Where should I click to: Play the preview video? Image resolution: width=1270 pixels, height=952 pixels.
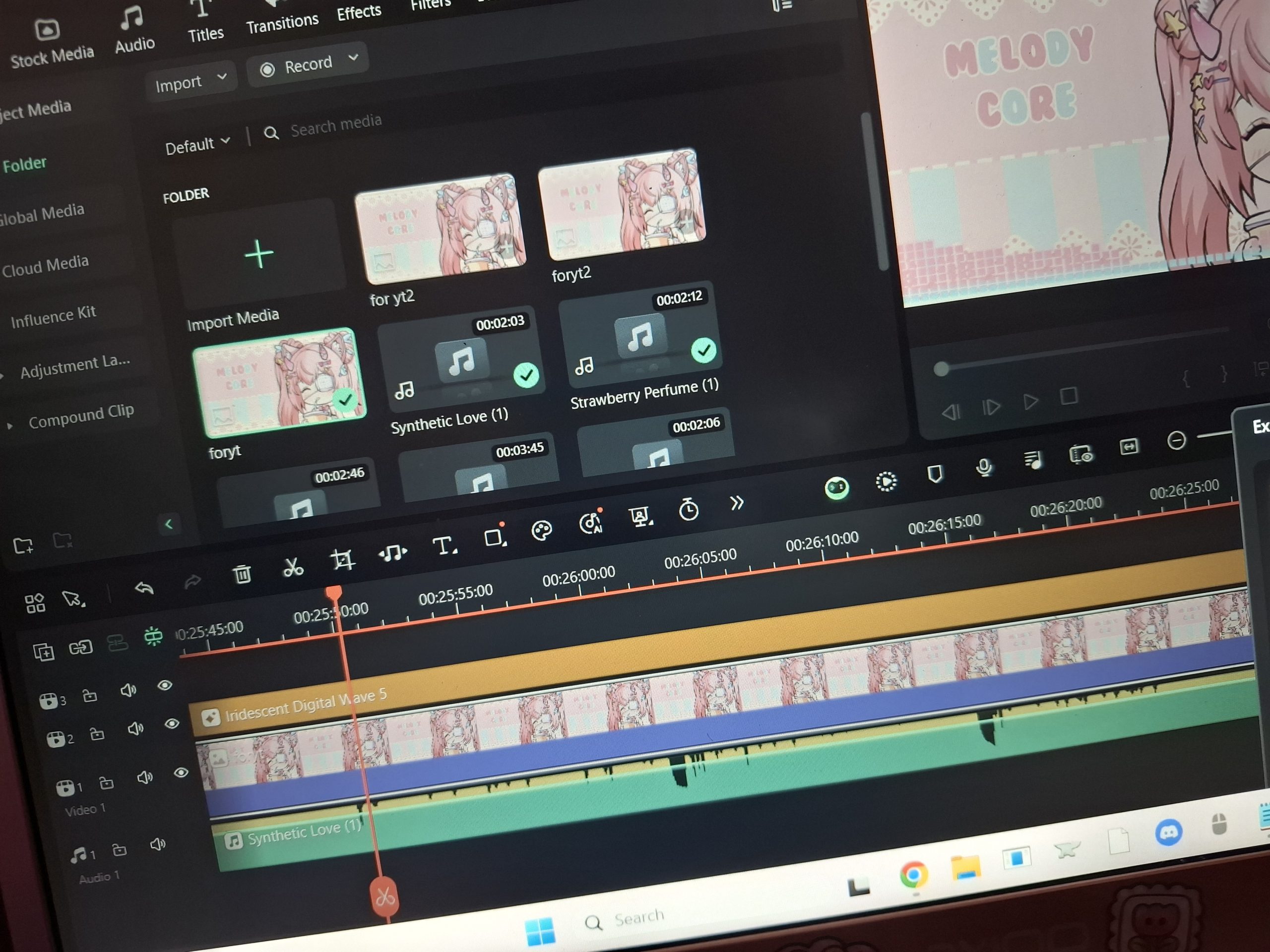click(x=1030, y=402)
